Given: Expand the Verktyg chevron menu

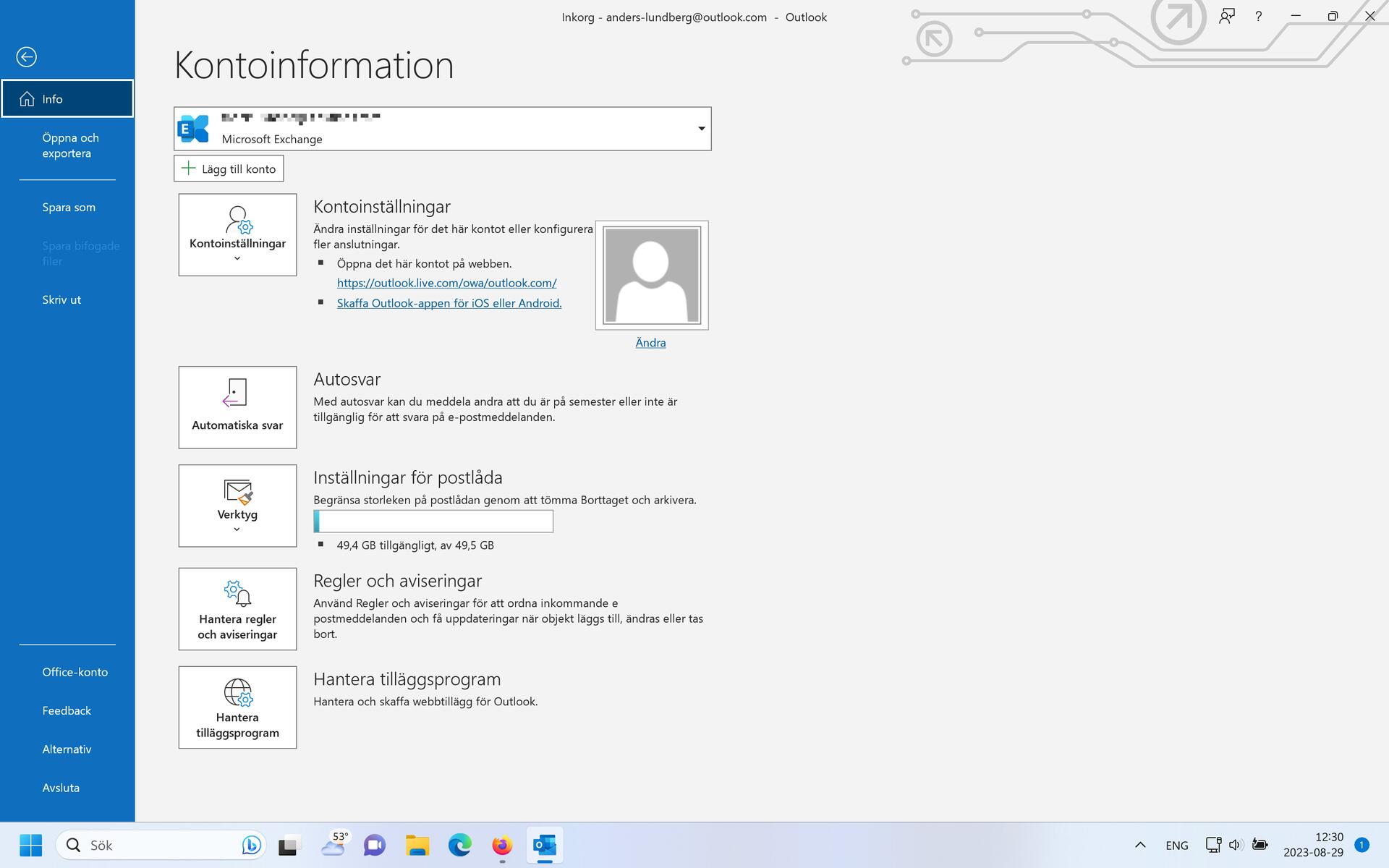Looking at the screenshot, I should click(x=237, y=529).
